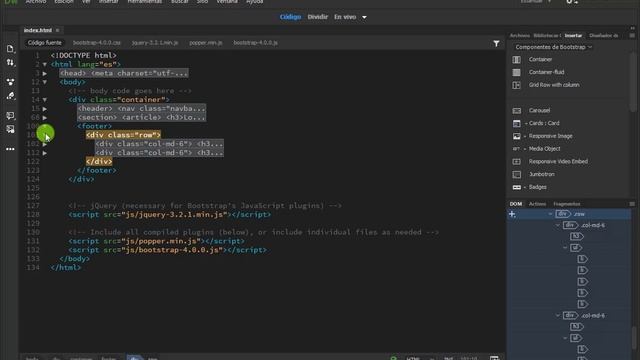Switch to the index.html document tab
The height and width of the screenshot is (360, 640).
click(38, 30)
